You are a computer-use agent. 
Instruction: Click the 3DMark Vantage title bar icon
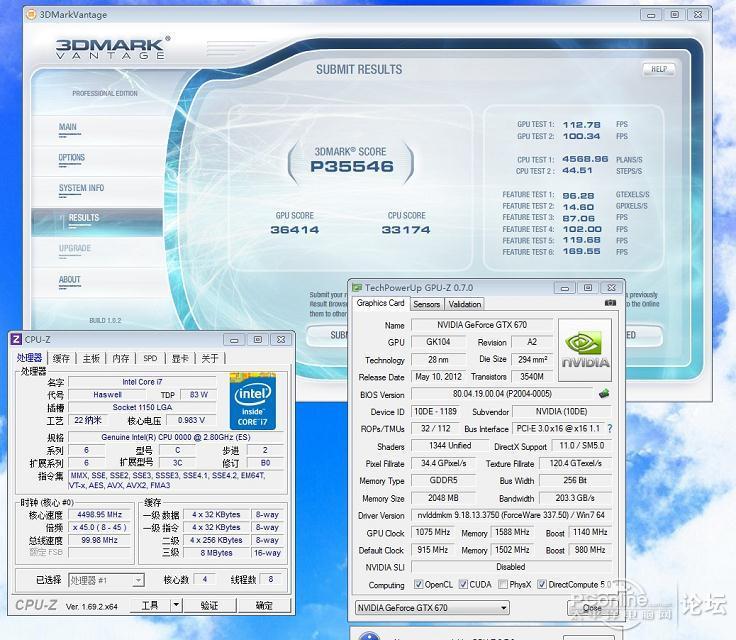(31, 15)
